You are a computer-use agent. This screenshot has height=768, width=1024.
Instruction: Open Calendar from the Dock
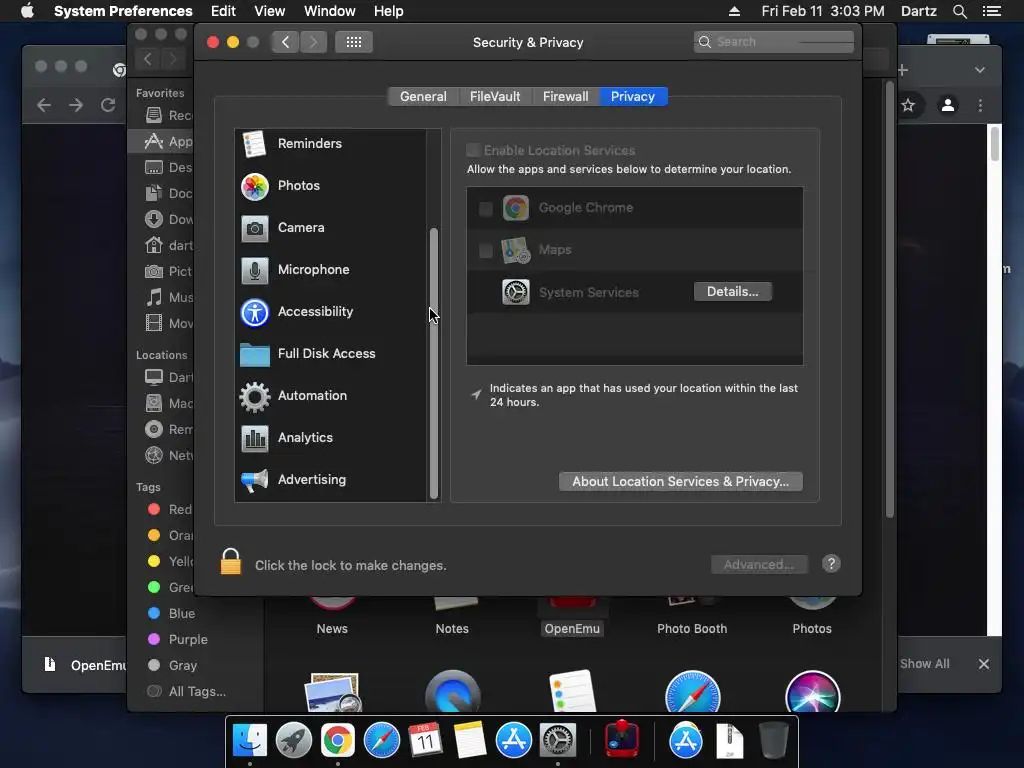click(x=425, y=740)
